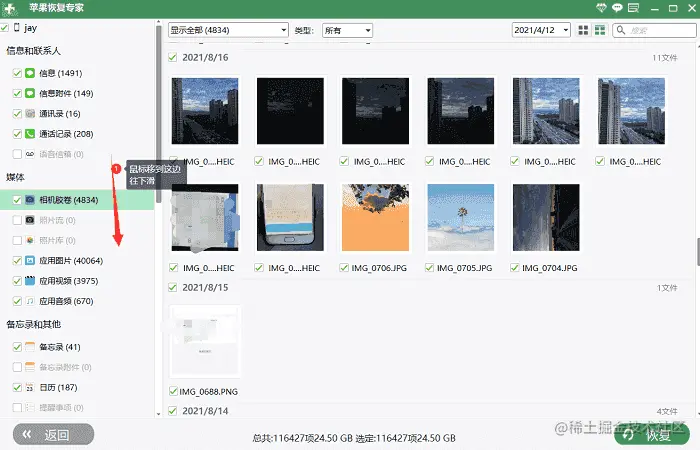Screen dimensions: 700x450
Task: Open the IMG_0705.JPG palm tree thumbnail
Action: pos(461,217)
